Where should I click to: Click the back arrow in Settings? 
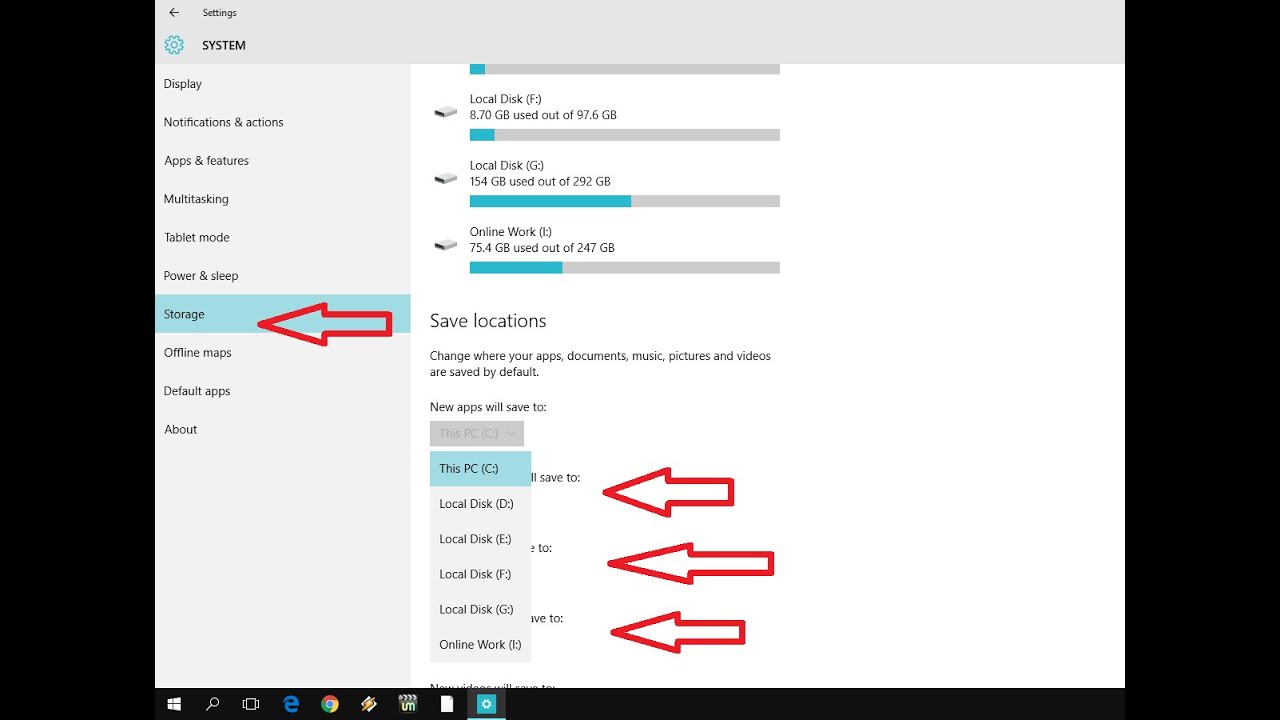(x=174, y=13)
